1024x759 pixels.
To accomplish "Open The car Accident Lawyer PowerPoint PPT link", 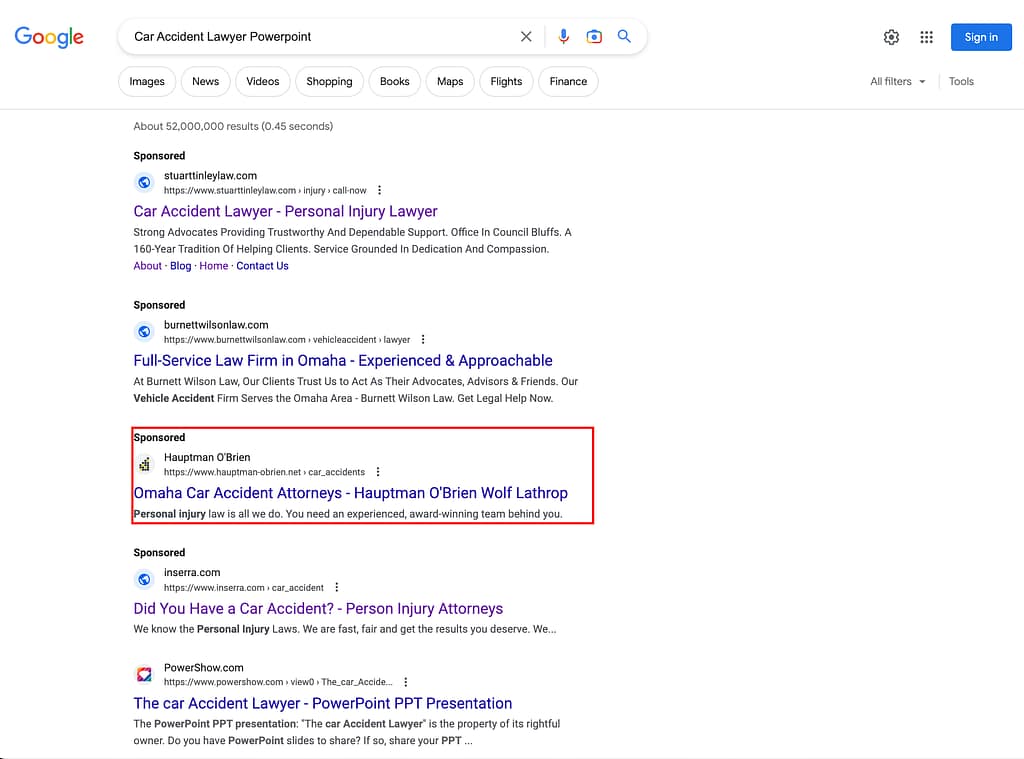I will coord(323,703).
